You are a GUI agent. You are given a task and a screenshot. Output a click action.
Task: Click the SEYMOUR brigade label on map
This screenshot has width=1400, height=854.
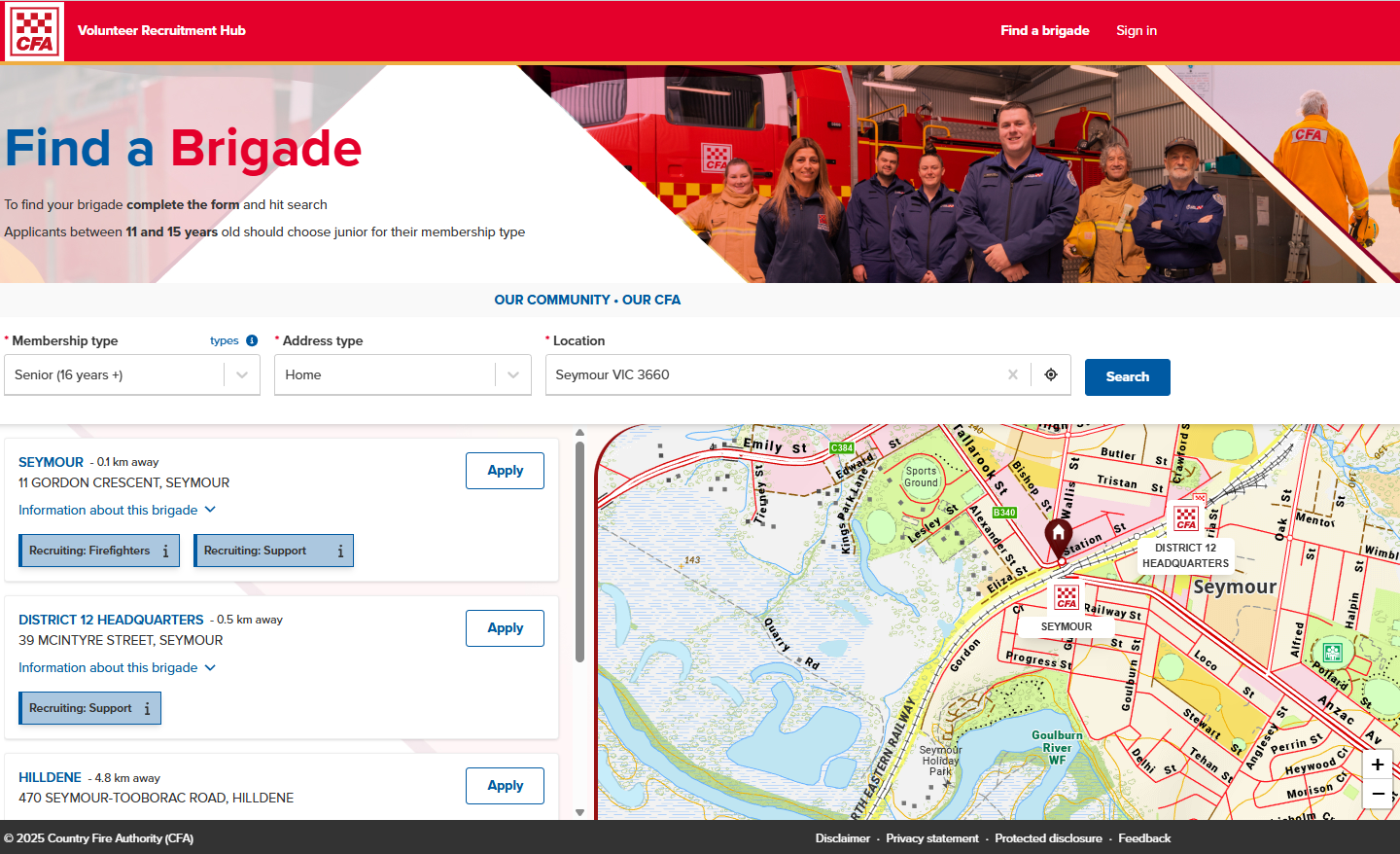tap(1067, 626)
